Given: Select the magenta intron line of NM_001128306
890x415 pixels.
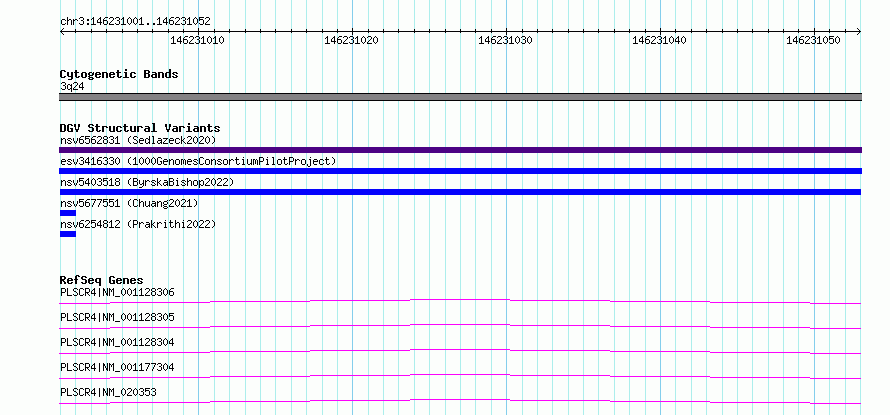Looking at the screenshot, I should point(460,299).
